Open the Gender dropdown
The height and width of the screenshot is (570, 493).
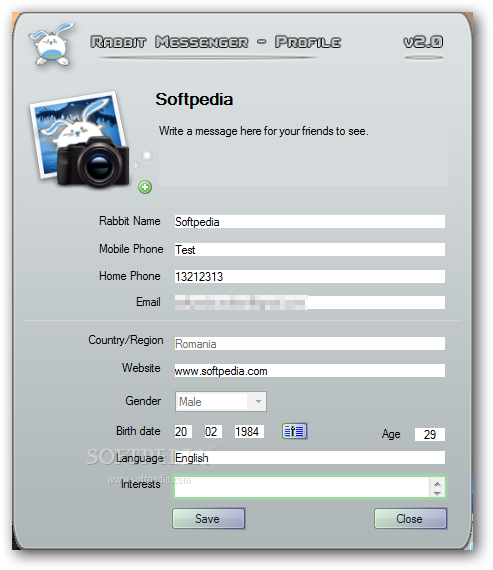[x=221, y=402]
